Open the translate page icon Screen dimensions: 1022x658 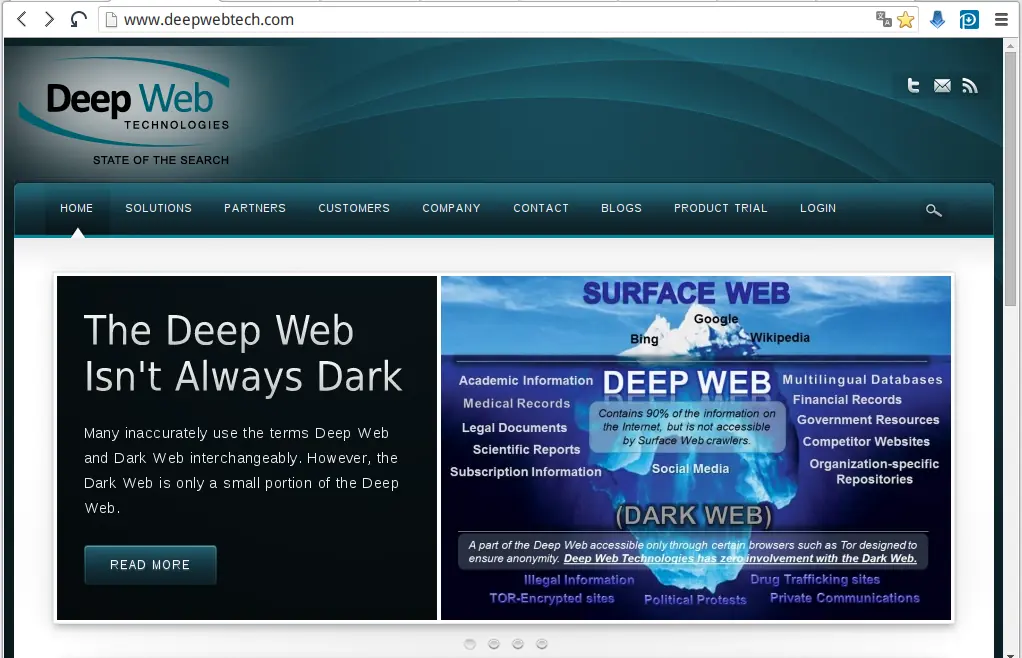(x=883, y=20)
